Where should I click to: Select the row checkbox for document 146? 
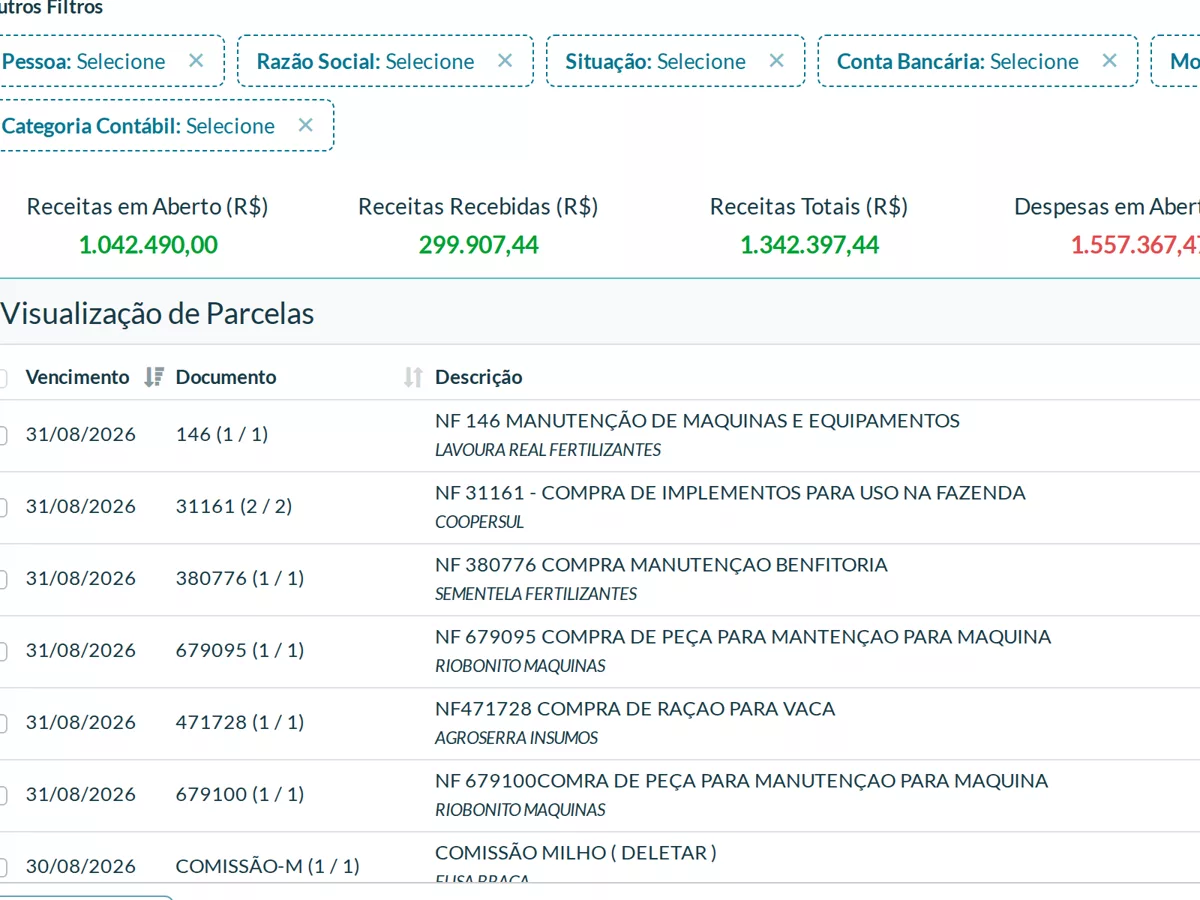click(x=2, y=435)
